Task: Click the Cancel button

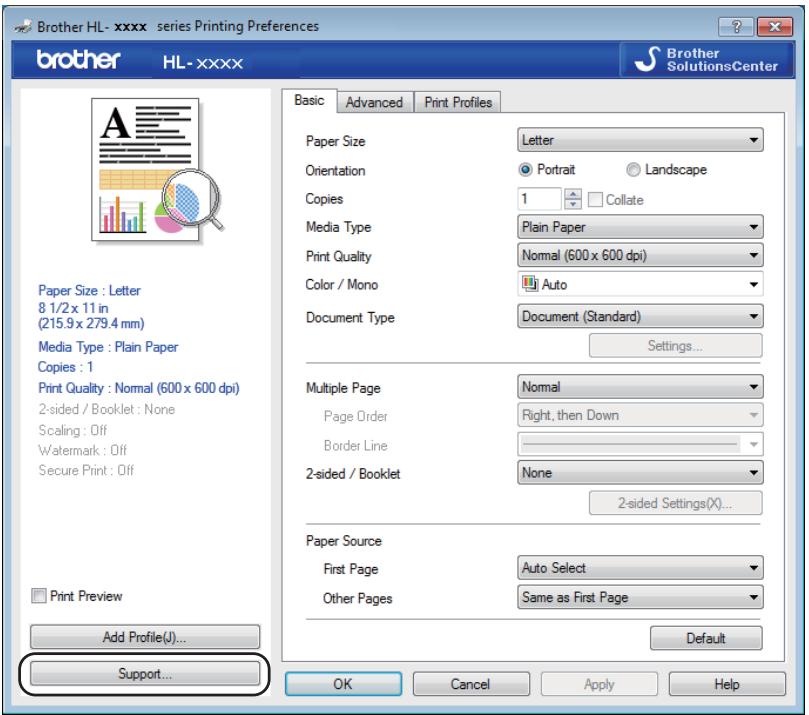Action: [471, 684]
